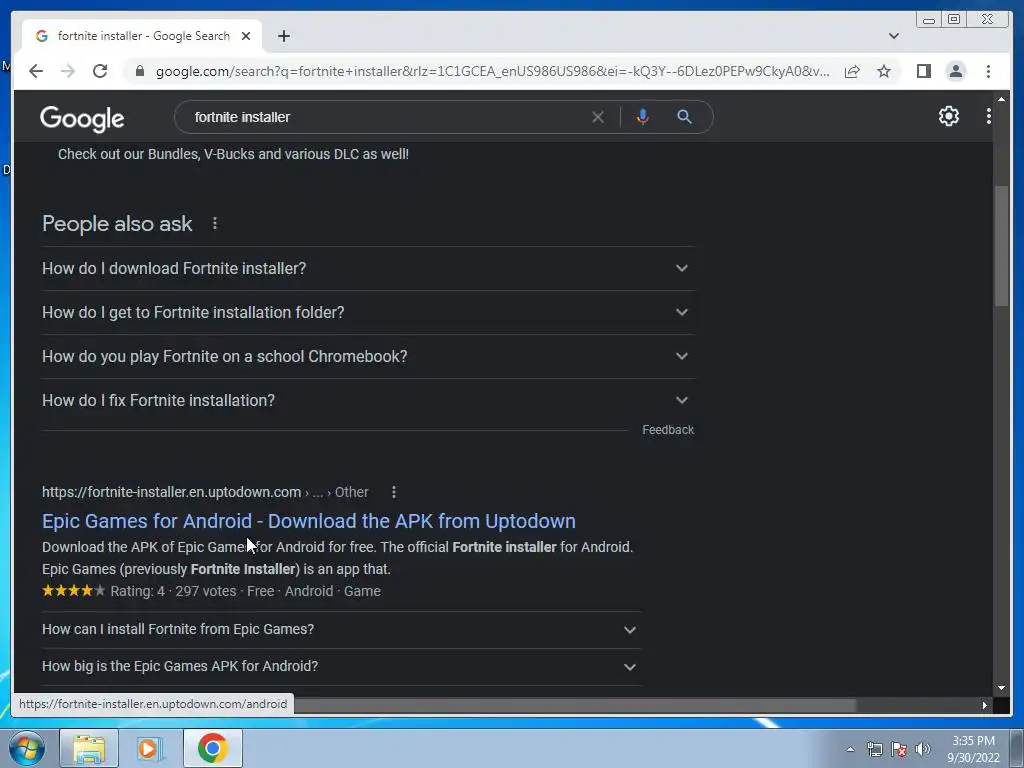Click the Chrome taskbar icon
The width and height of the screenshot is (1024, 768).
212,748
